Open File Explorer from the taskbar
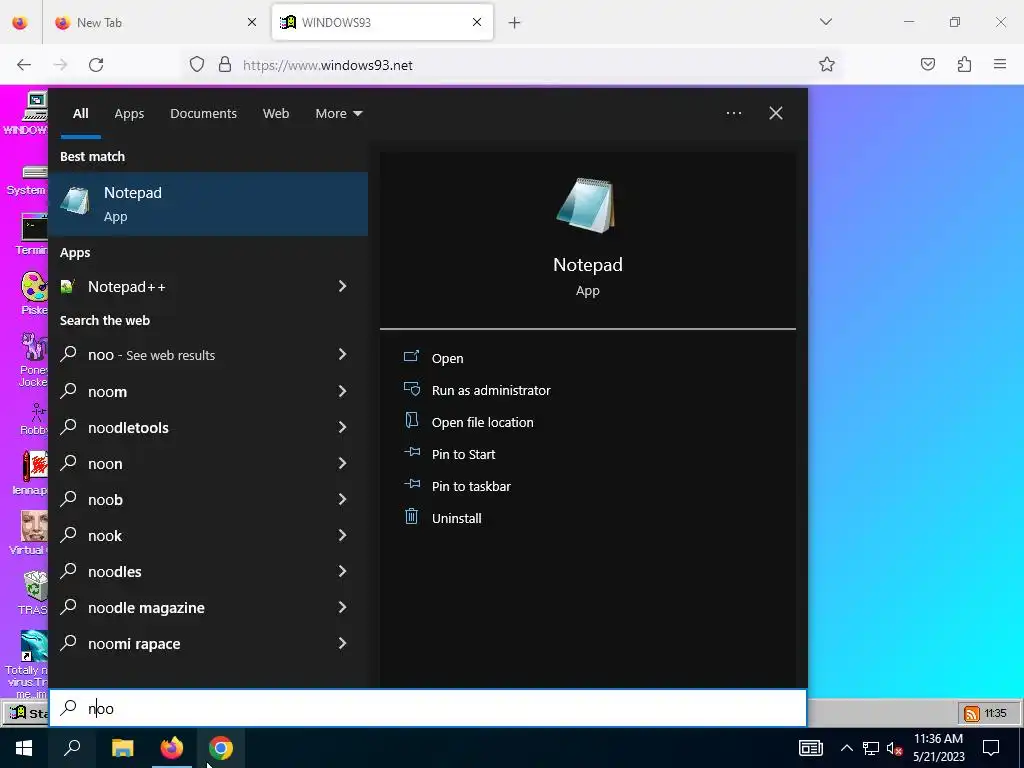Viewport: 1024px width, 768px height. click(122, 748)
